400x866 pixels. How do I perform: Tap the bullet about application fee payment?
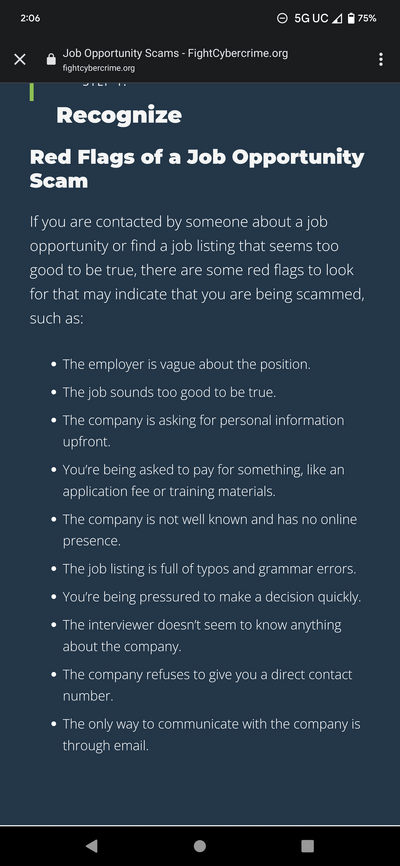coord(203,480)
